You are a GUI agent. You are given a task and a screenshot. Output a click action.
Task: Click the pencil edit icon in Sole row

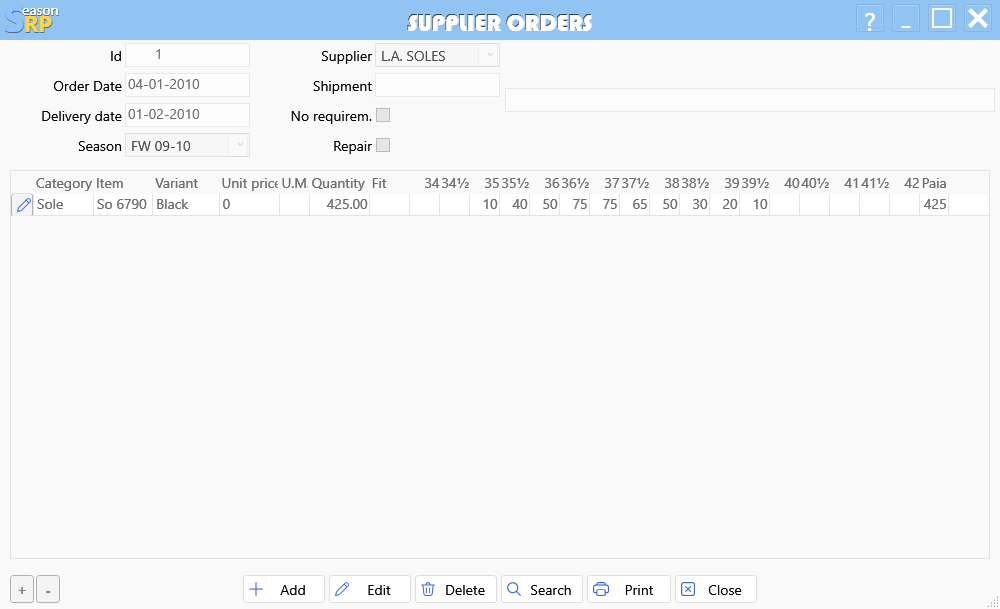coord(23,205)
